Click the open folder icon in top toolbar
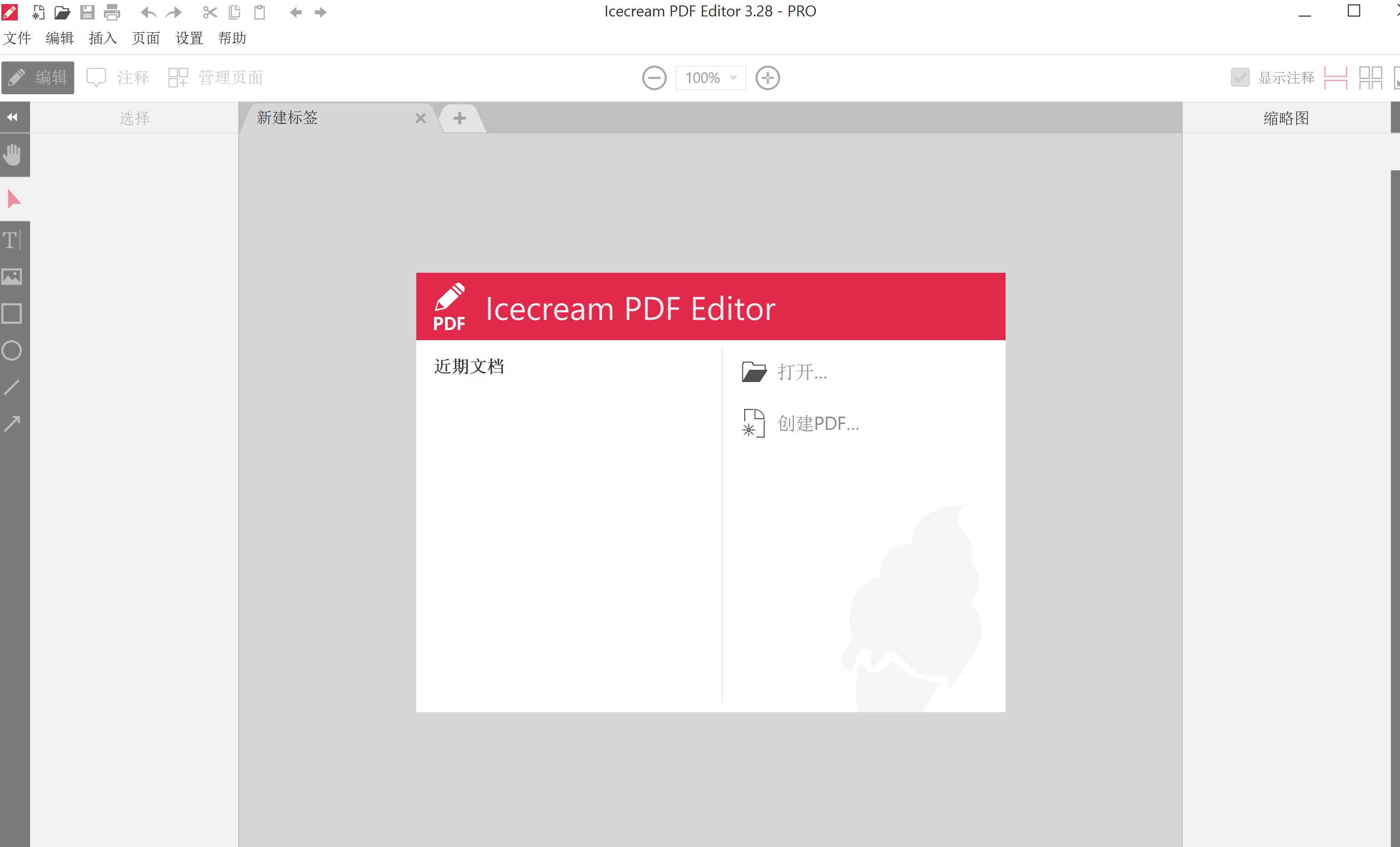 point(62,12)
